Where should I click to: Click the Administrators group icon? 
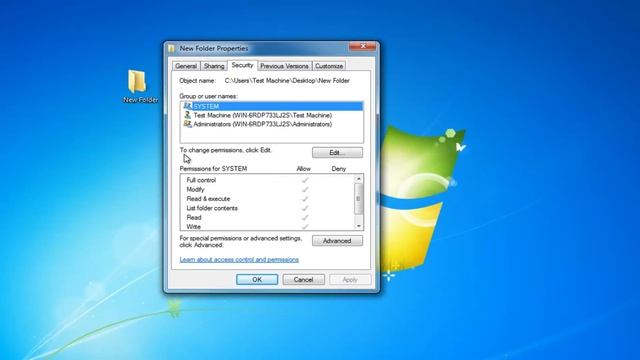[x=187, y=124]
